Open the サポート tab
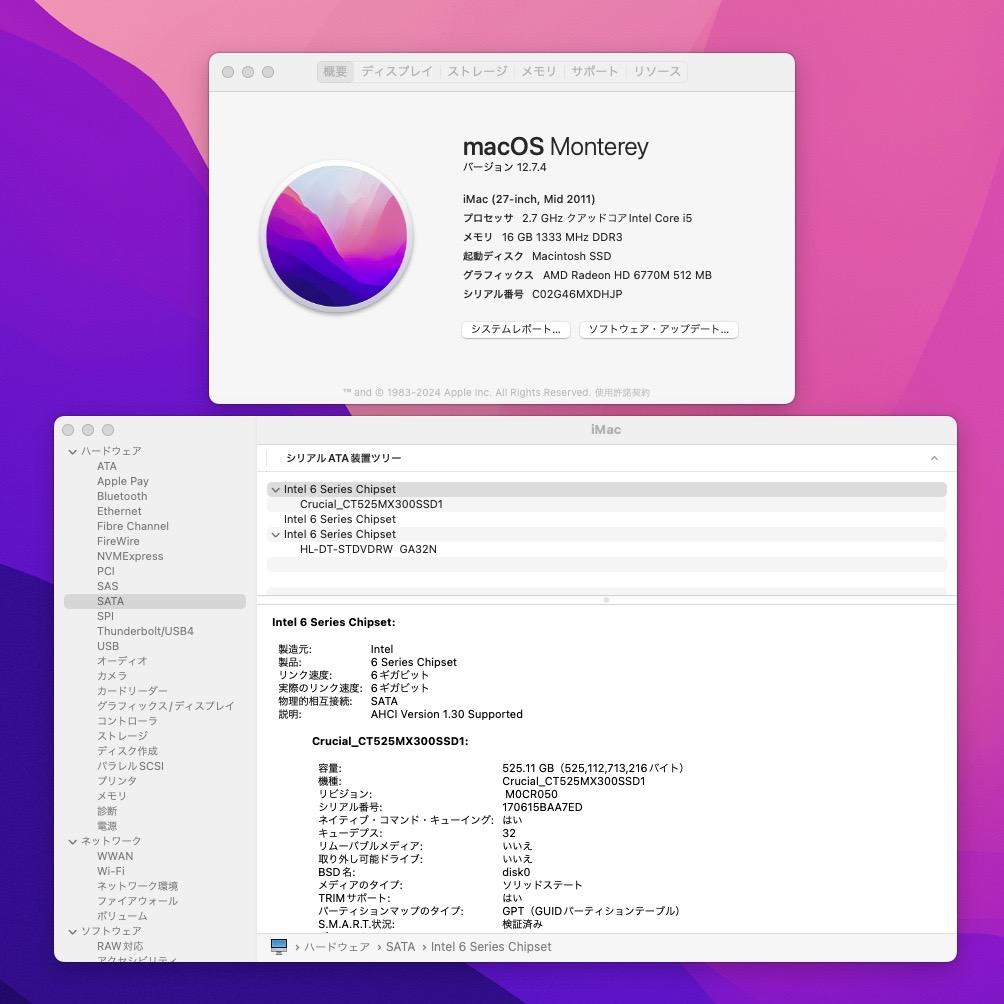The width and height of the screenshot is (1004, 1004). pos(593,71)
